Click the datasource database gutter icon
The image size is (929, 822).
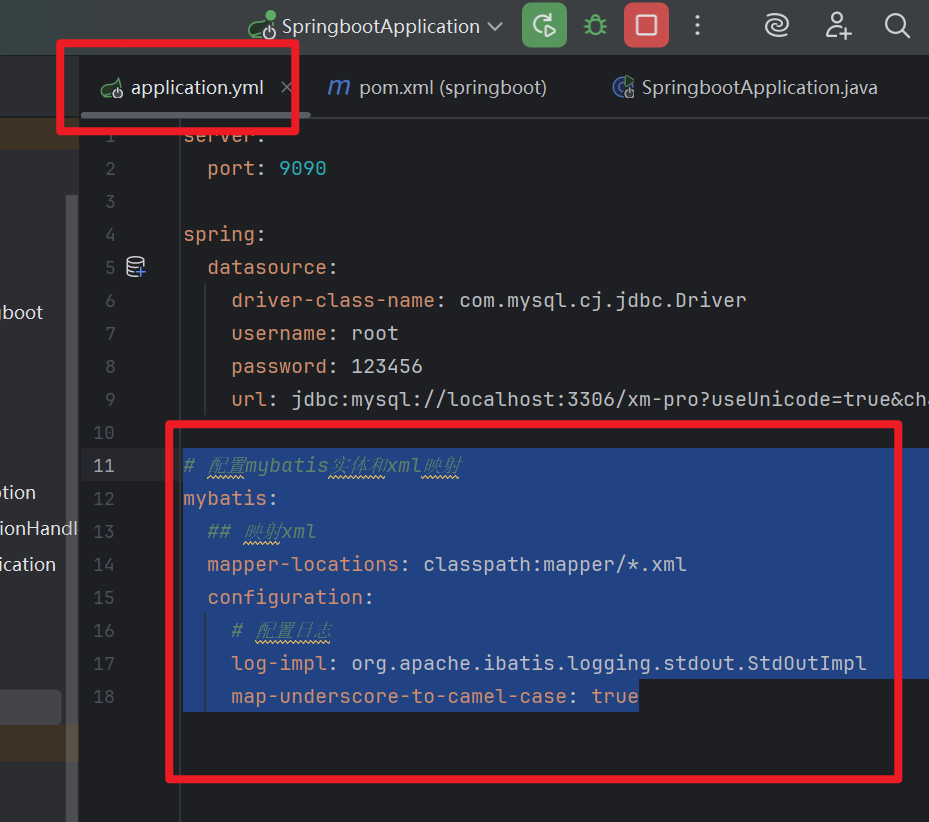(x=136, y=267)
